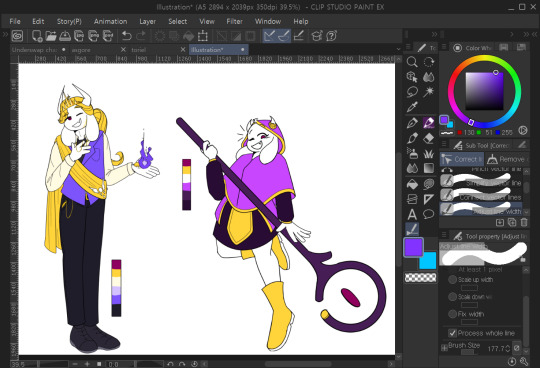
Task: Delete sub tool with trash icon
Action: point(524,222)
